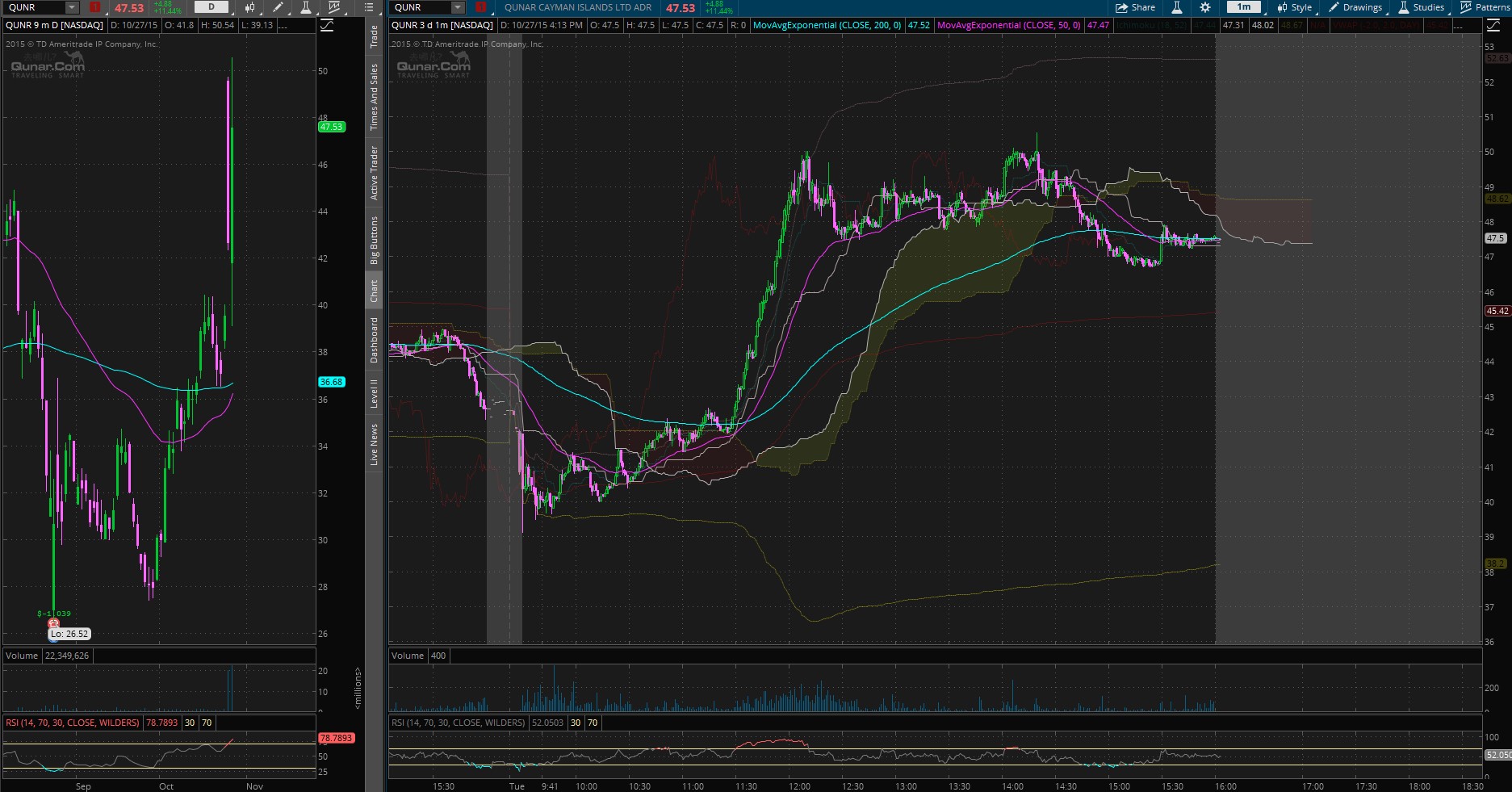Open the Dashboard sidebar tab
Viewport: 1512px width, 792px height.
374,340
